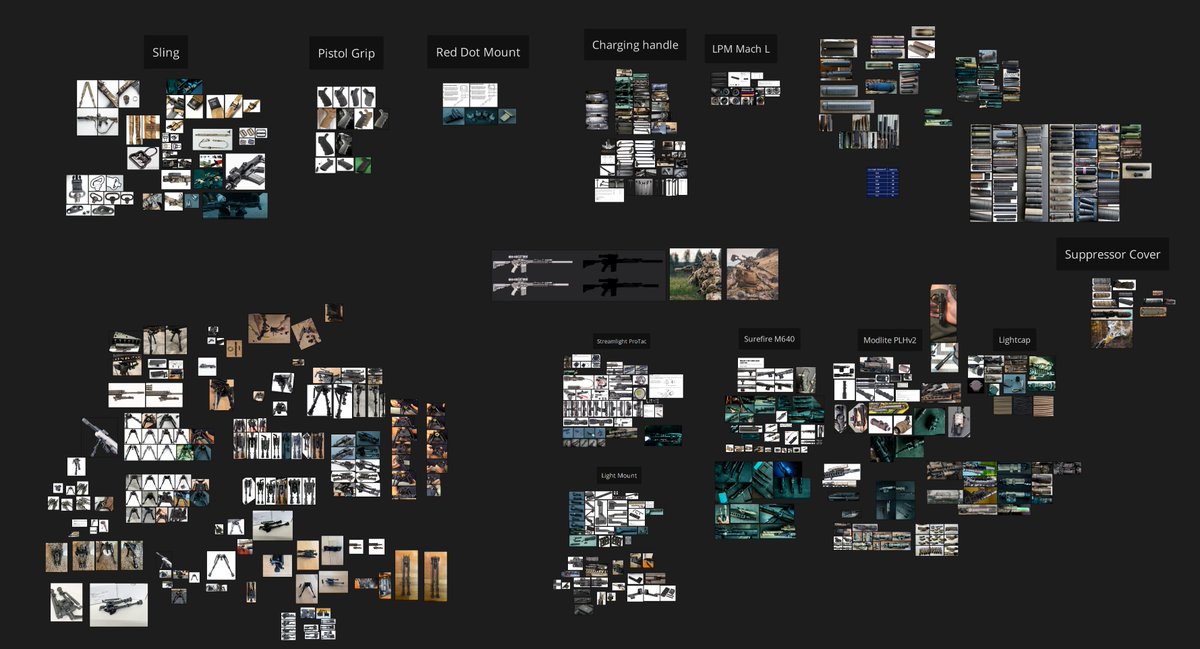
Task: Select the rifle-on-bipod desert photo beside soldier
Action: [x=752, y=274]
